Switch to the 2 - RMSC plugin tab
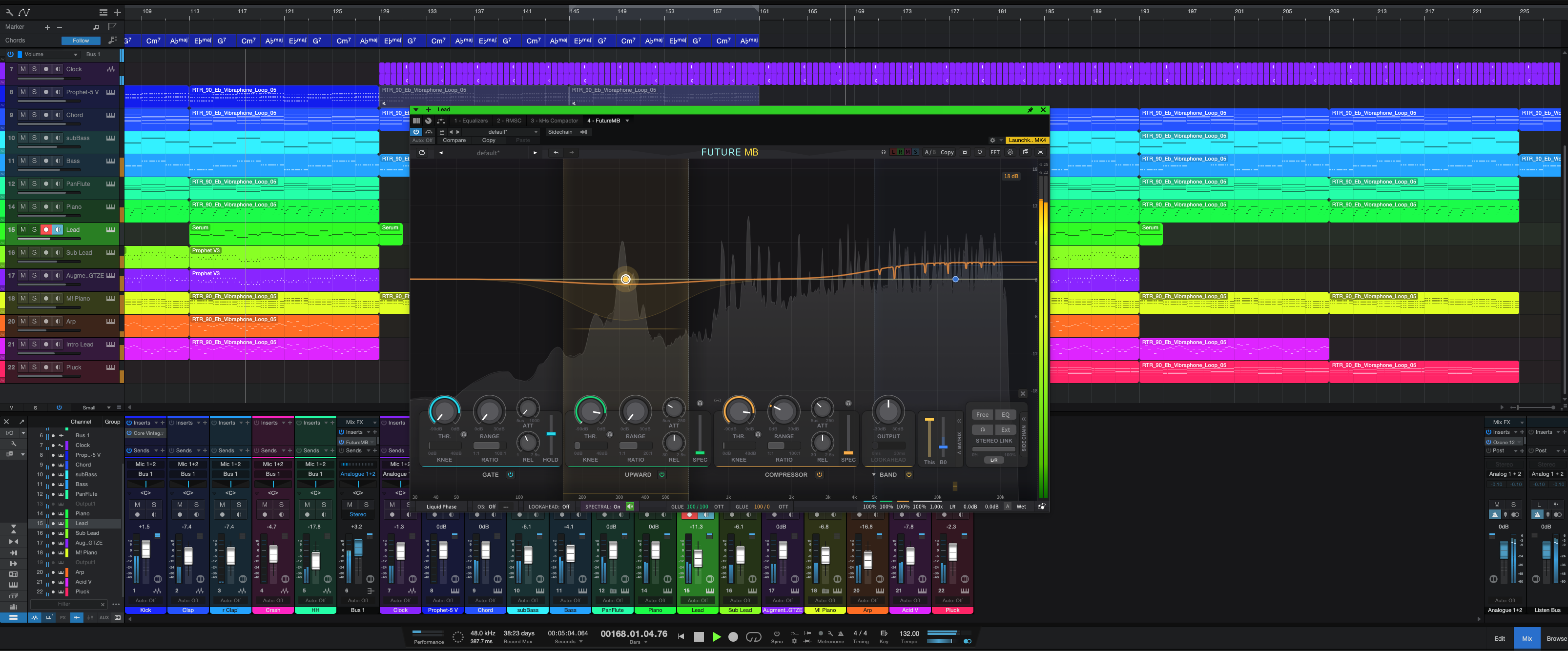Screen dimensions: 1568x651 click(509, 121)
